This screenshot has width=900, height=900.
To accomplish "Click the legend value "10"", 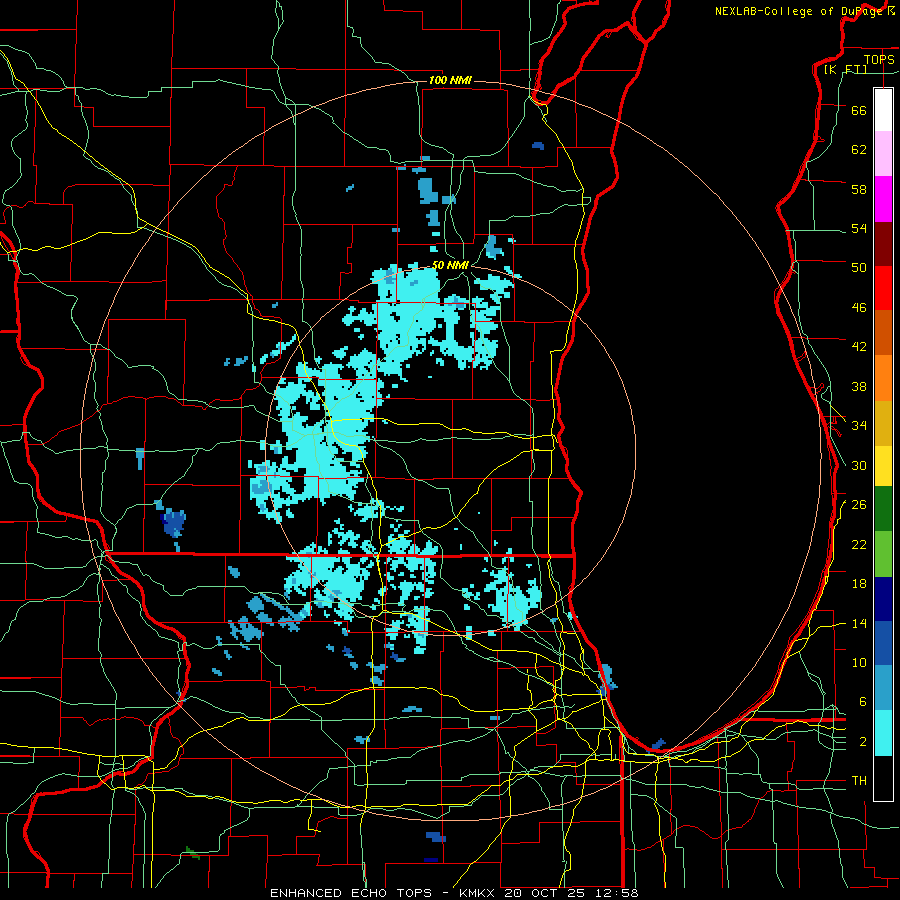I will click(x=859, y=663).
